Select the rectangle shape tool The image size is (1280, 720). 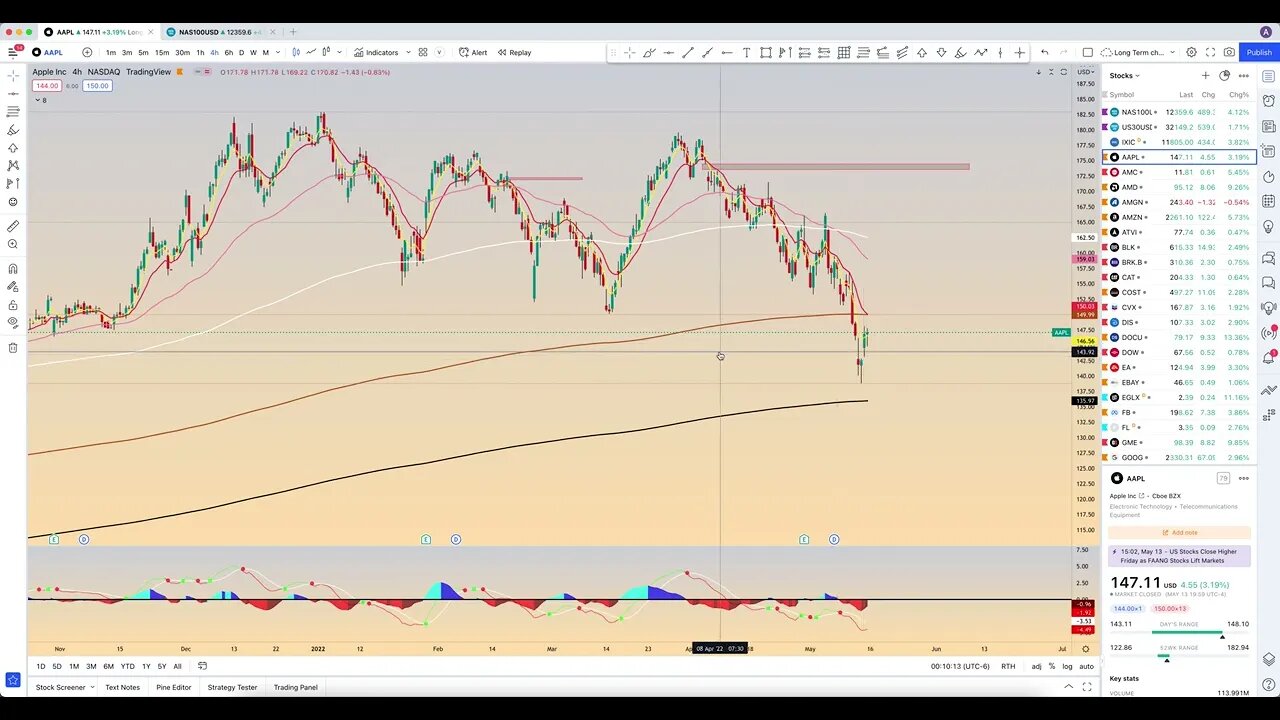point(766,52)
